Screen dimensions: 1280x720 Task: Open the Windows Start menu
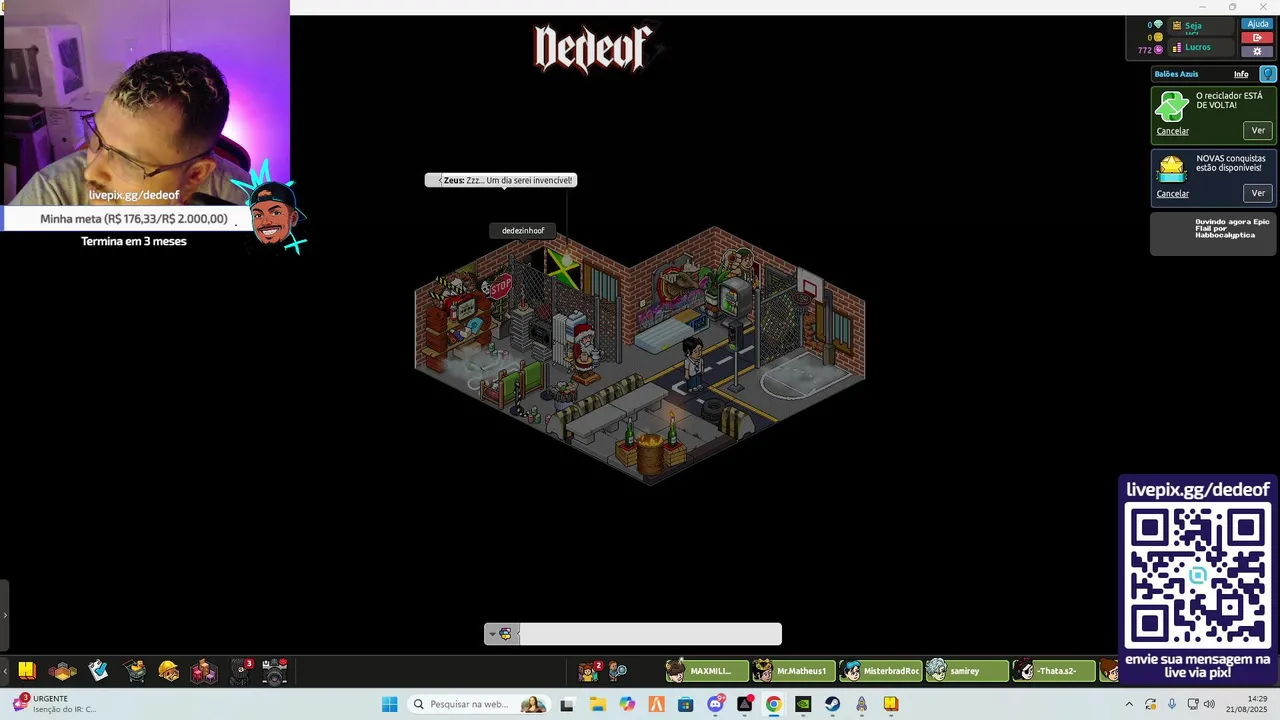point(390,704)
